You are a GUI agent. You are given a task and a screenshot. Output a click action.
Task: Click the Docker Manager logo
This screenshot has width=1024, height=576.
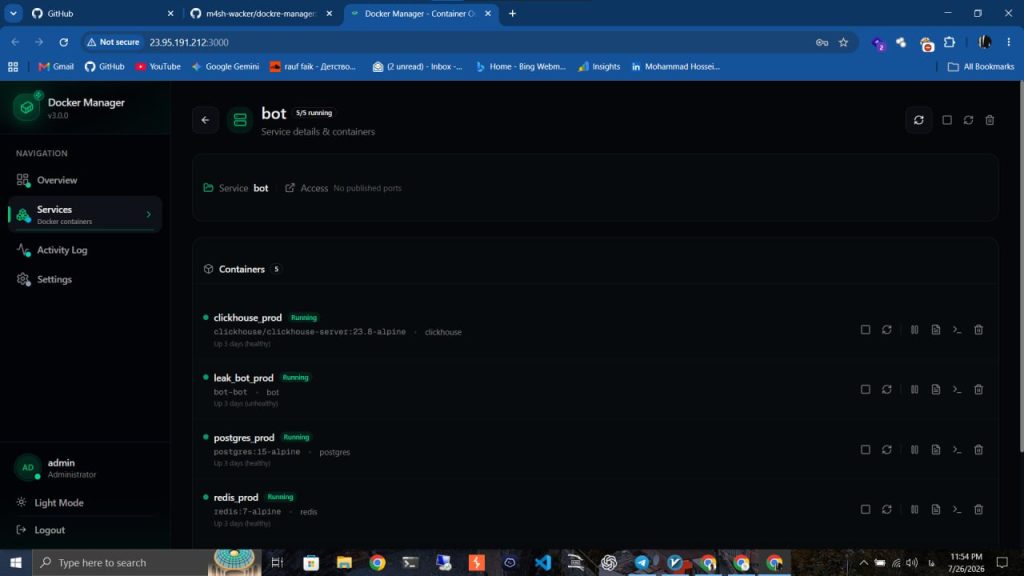pyautogui.click(x=27, y=106)
